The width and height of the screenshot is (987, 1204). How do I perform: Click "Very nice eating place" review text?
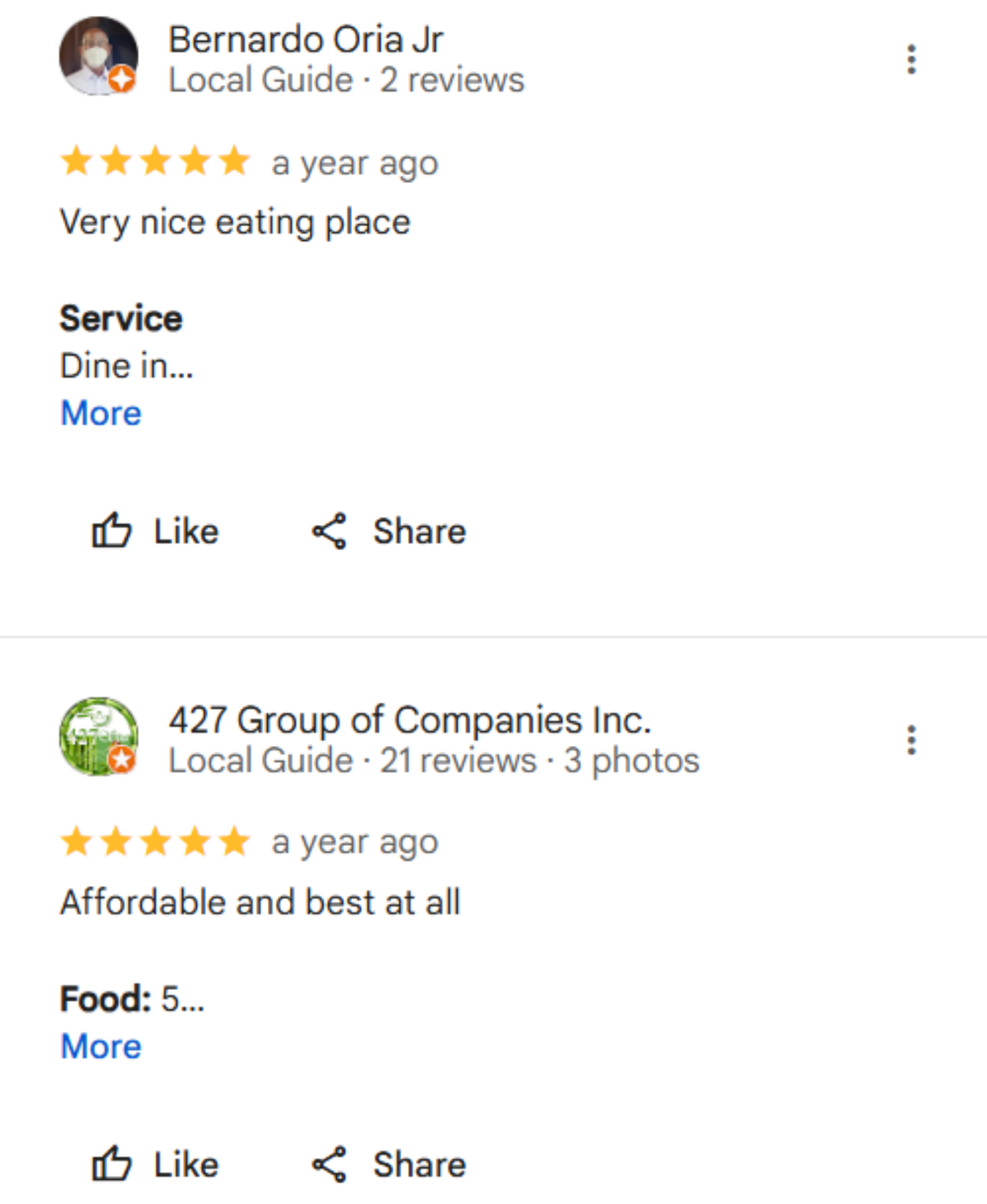(235, 222)
